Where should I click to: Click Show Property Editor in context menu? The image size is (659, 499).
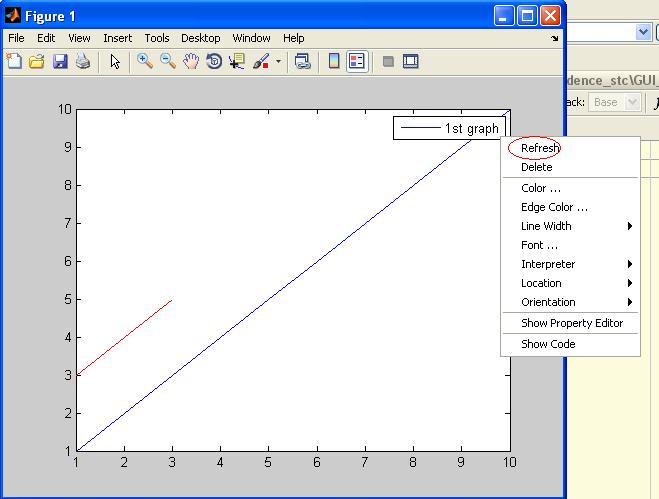coord(571,323)
